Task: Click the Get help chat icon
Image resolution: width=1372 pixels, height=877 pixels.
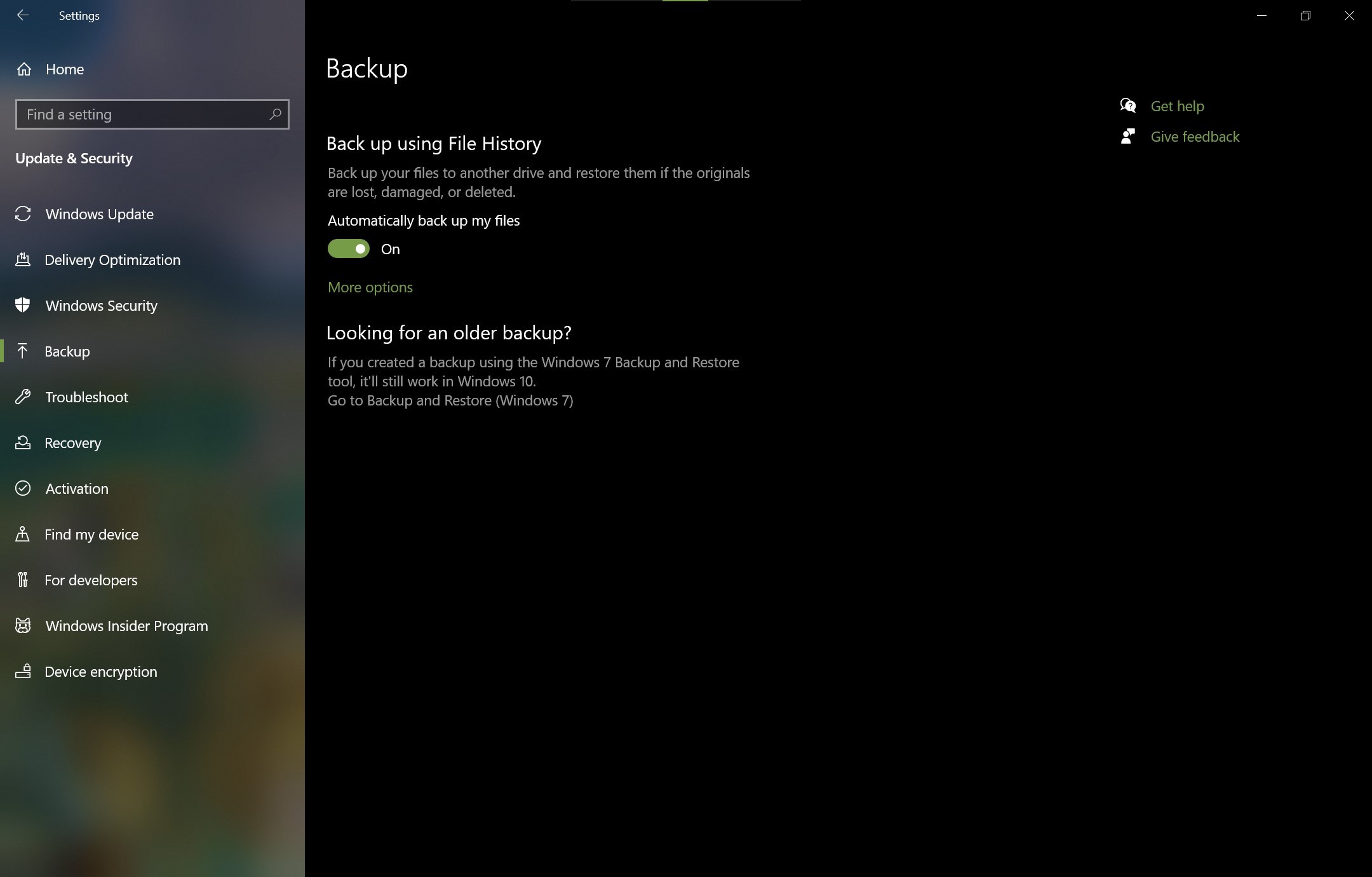Action: 1128,105
